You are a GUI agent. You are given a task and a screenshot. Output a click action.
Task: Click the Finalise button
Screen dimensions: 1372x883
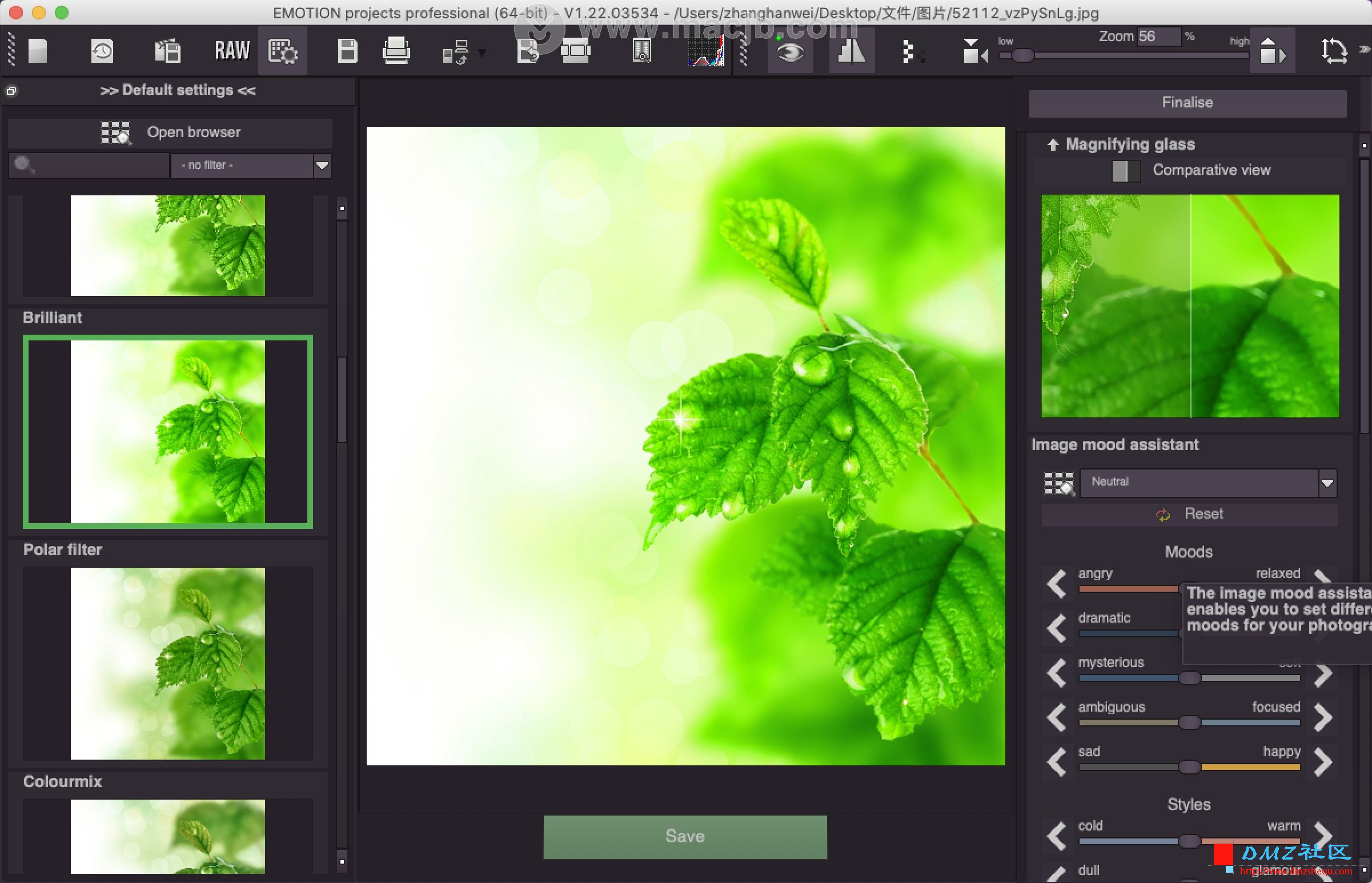pos(1188,103)
